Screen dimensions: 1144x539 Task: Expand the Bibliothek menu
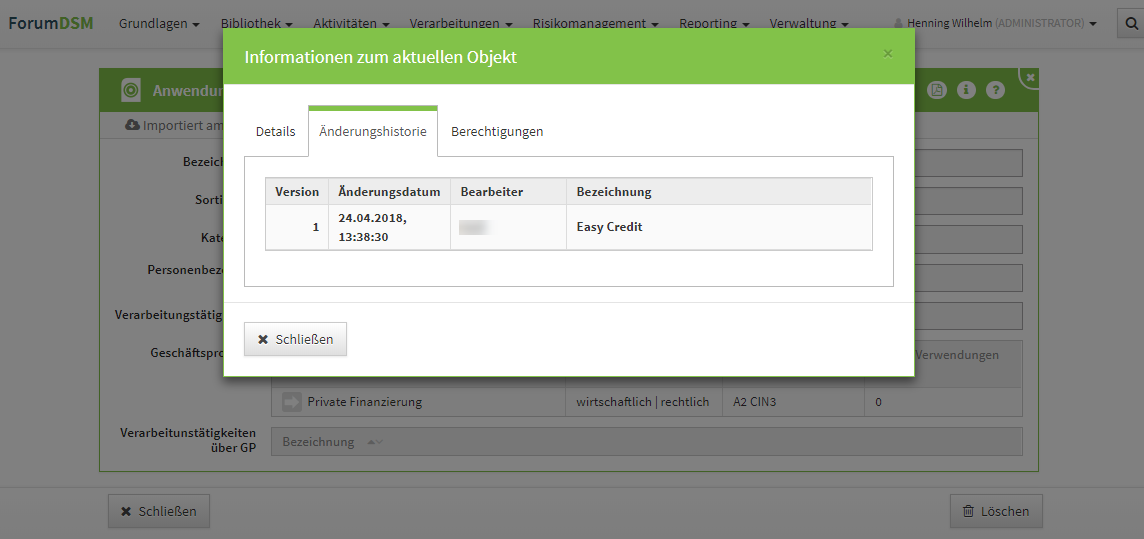point(256,24)
